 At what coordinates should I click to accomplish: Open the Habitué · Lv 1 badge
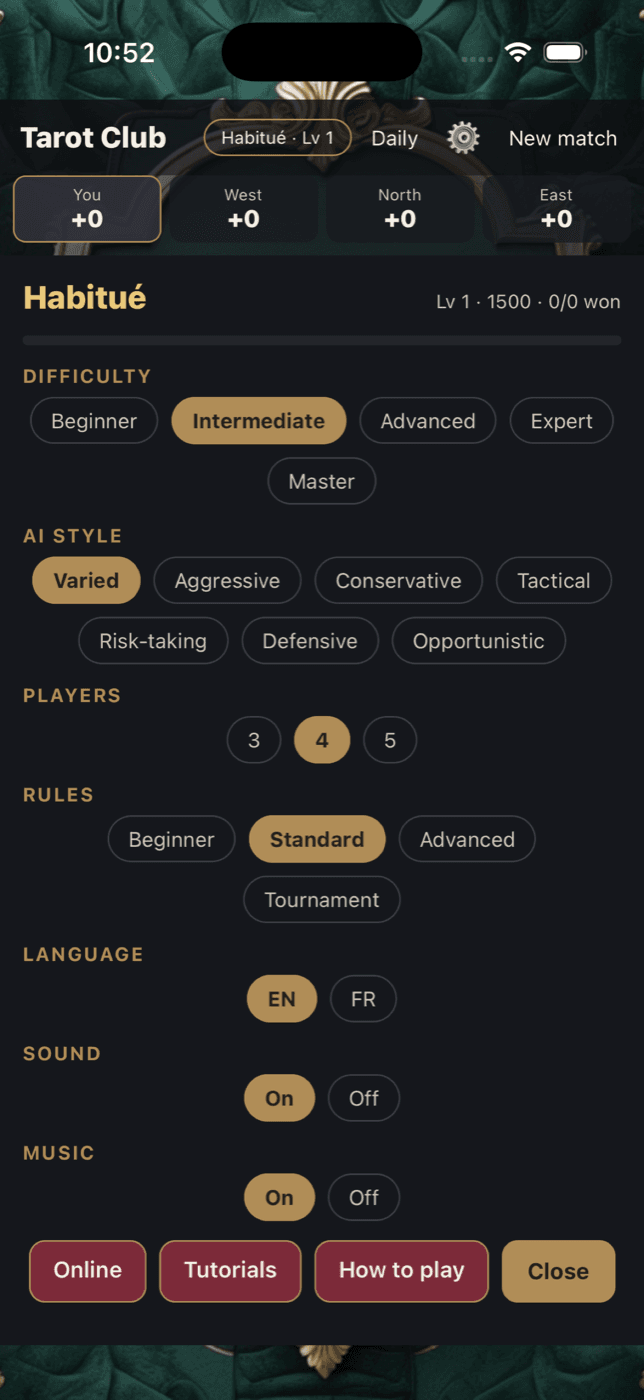tap(278, 138)
